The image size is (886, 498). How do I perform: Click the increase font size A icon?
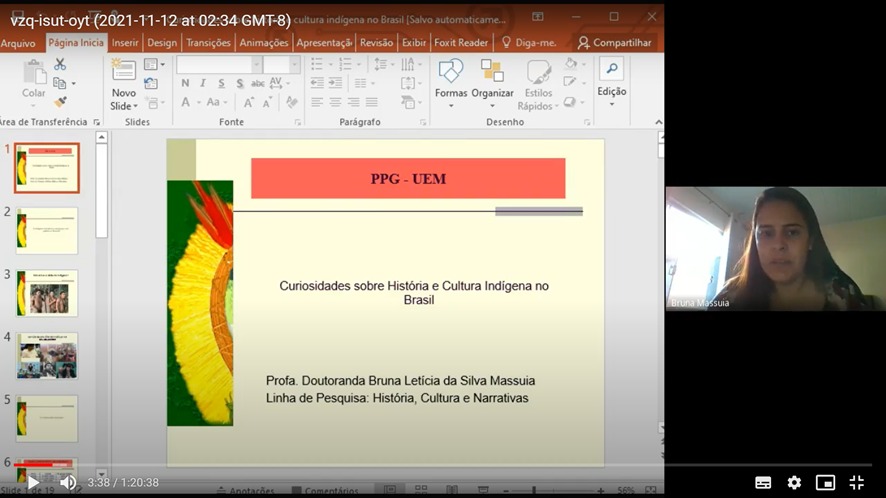pyautogui.click(x=249, y=102)
